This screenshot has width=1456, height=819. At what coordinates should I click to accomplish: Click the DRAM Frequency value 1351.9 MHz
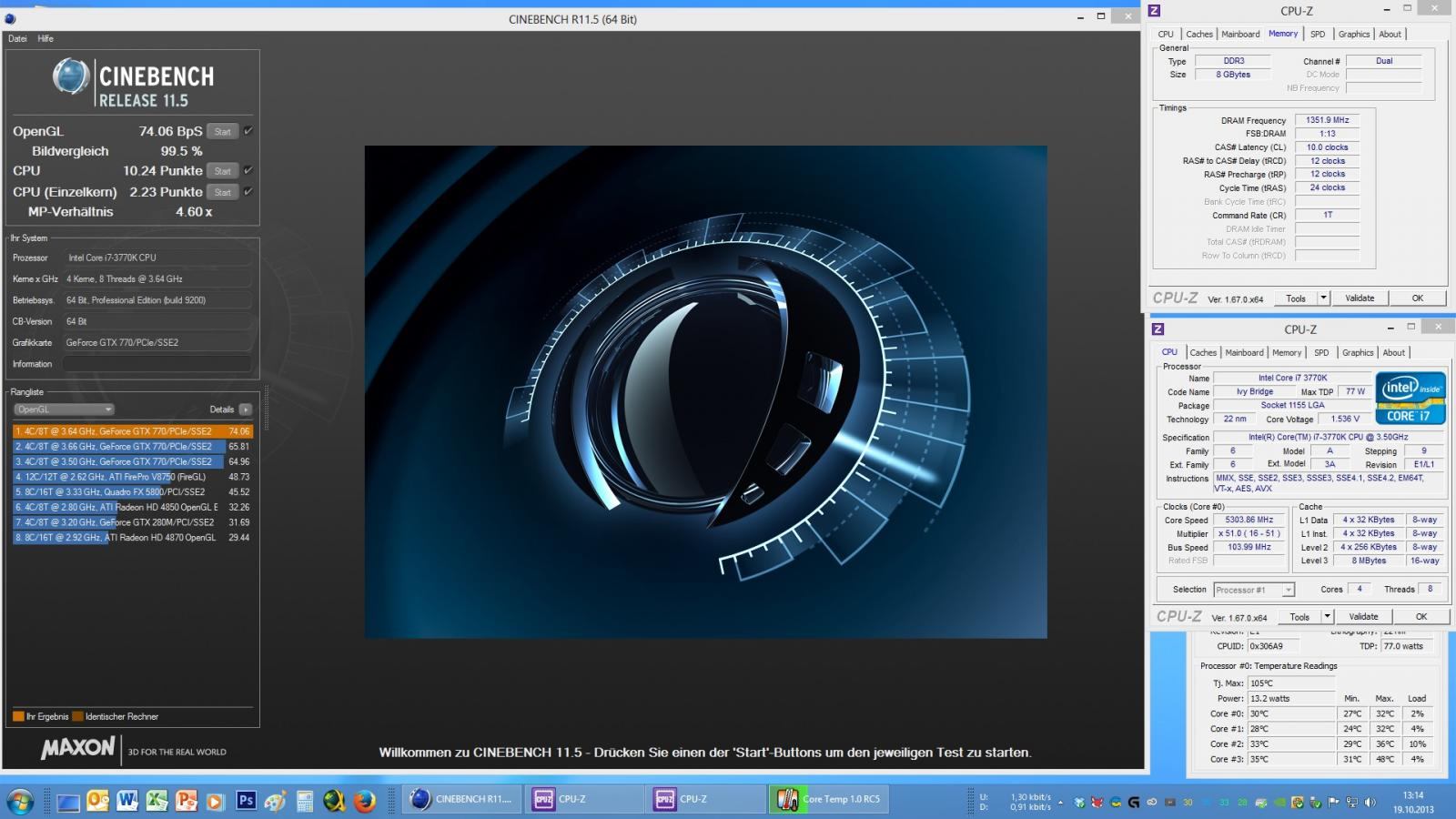(x=1327, y=120)
